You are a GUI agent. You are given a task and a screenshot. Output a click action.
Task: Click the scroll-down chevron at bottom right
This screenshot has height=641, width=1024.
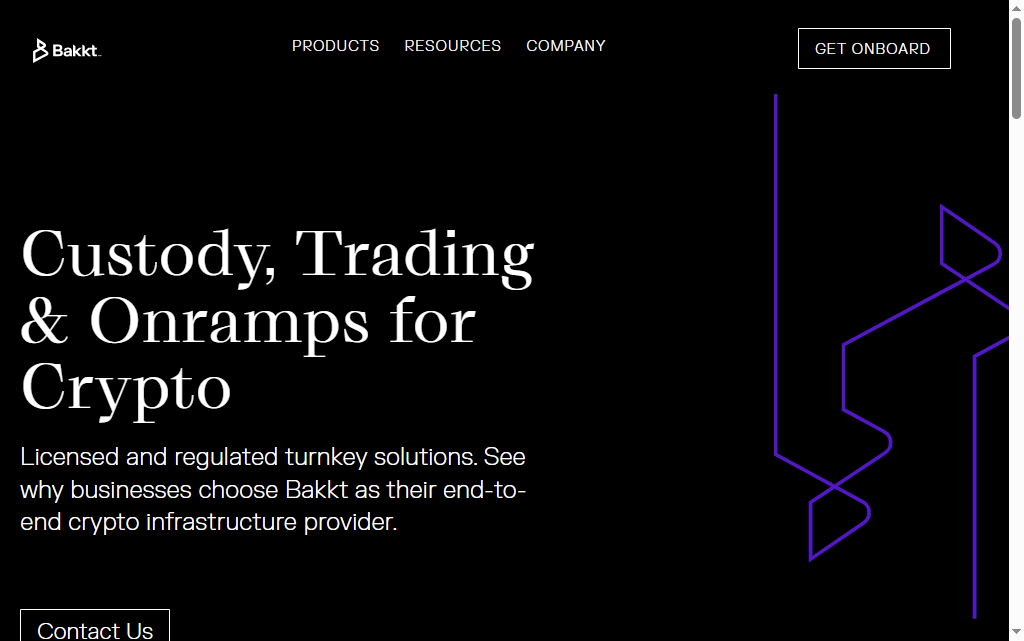click(1016, 633)
